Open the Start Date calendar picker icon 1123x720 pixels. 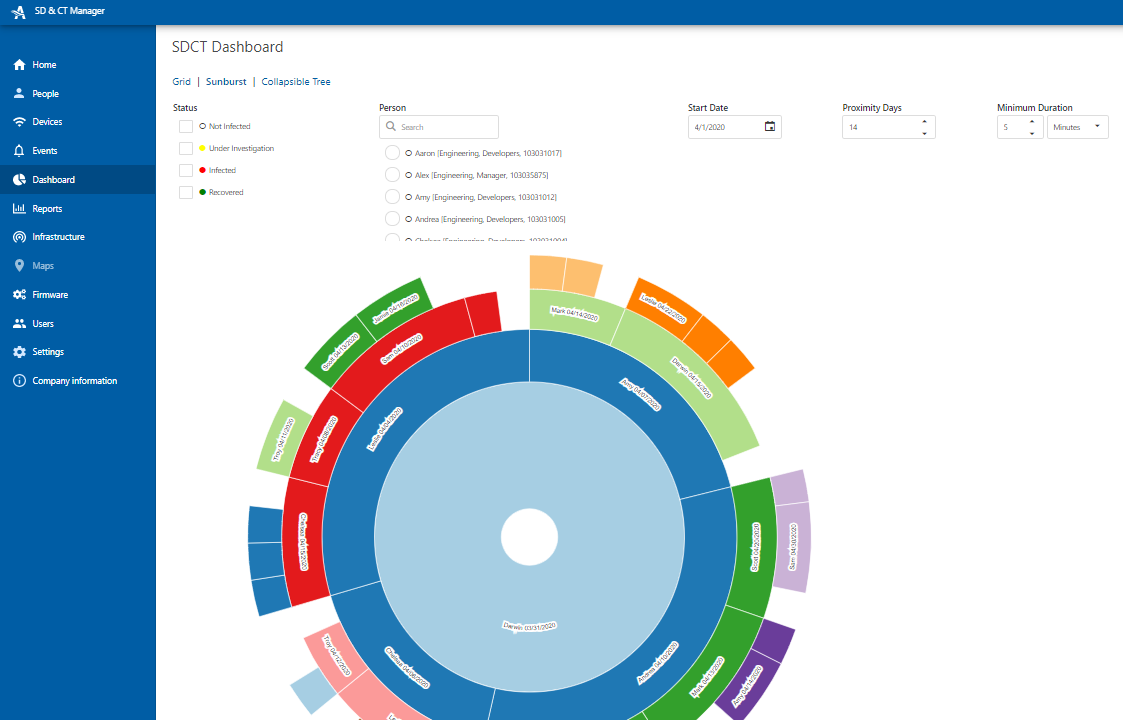coord(770,127)
